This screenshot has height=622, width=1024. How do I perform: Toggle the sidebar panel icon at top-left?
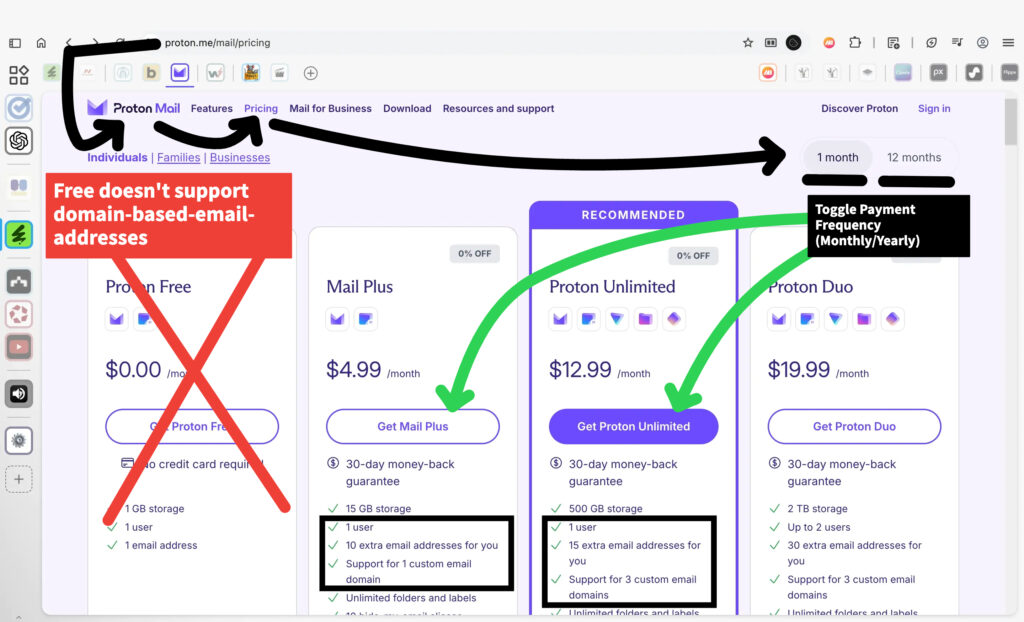tap(14, 43)
